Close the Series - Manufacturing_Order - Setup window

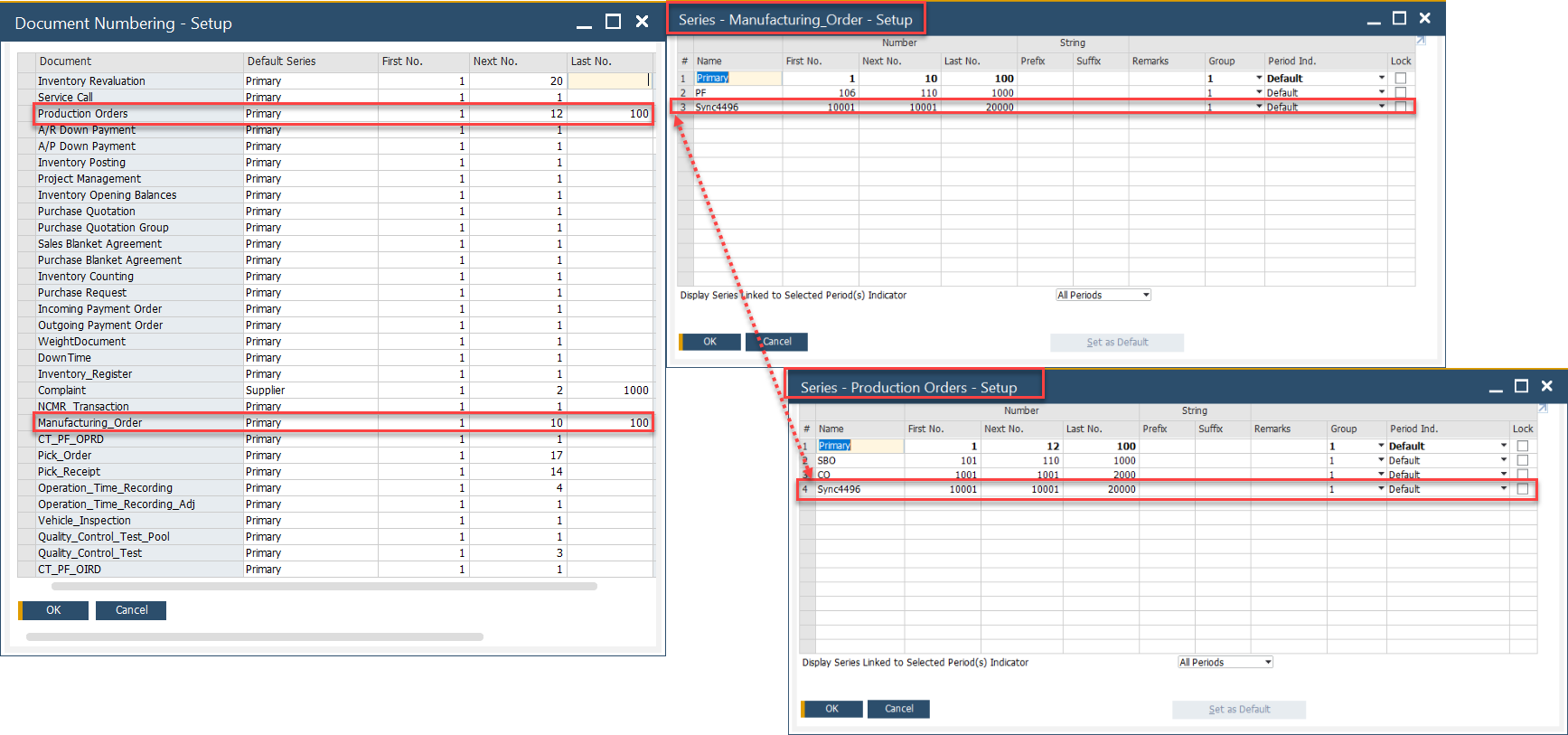1424,18
